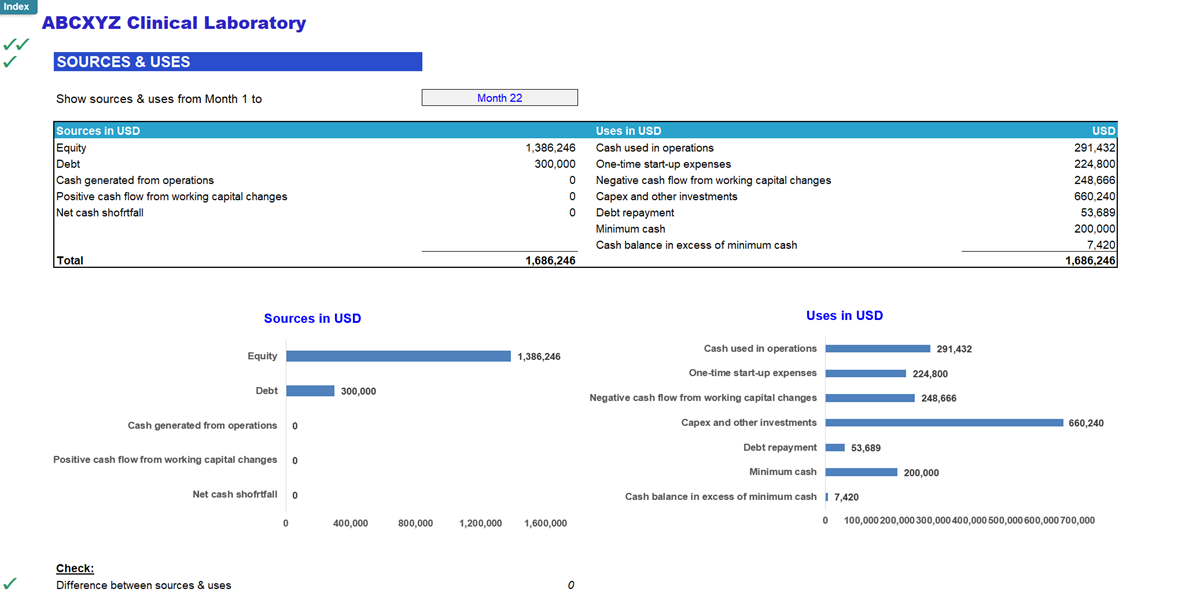Click the 'Debt repayment' chart bar

[835, 448]
